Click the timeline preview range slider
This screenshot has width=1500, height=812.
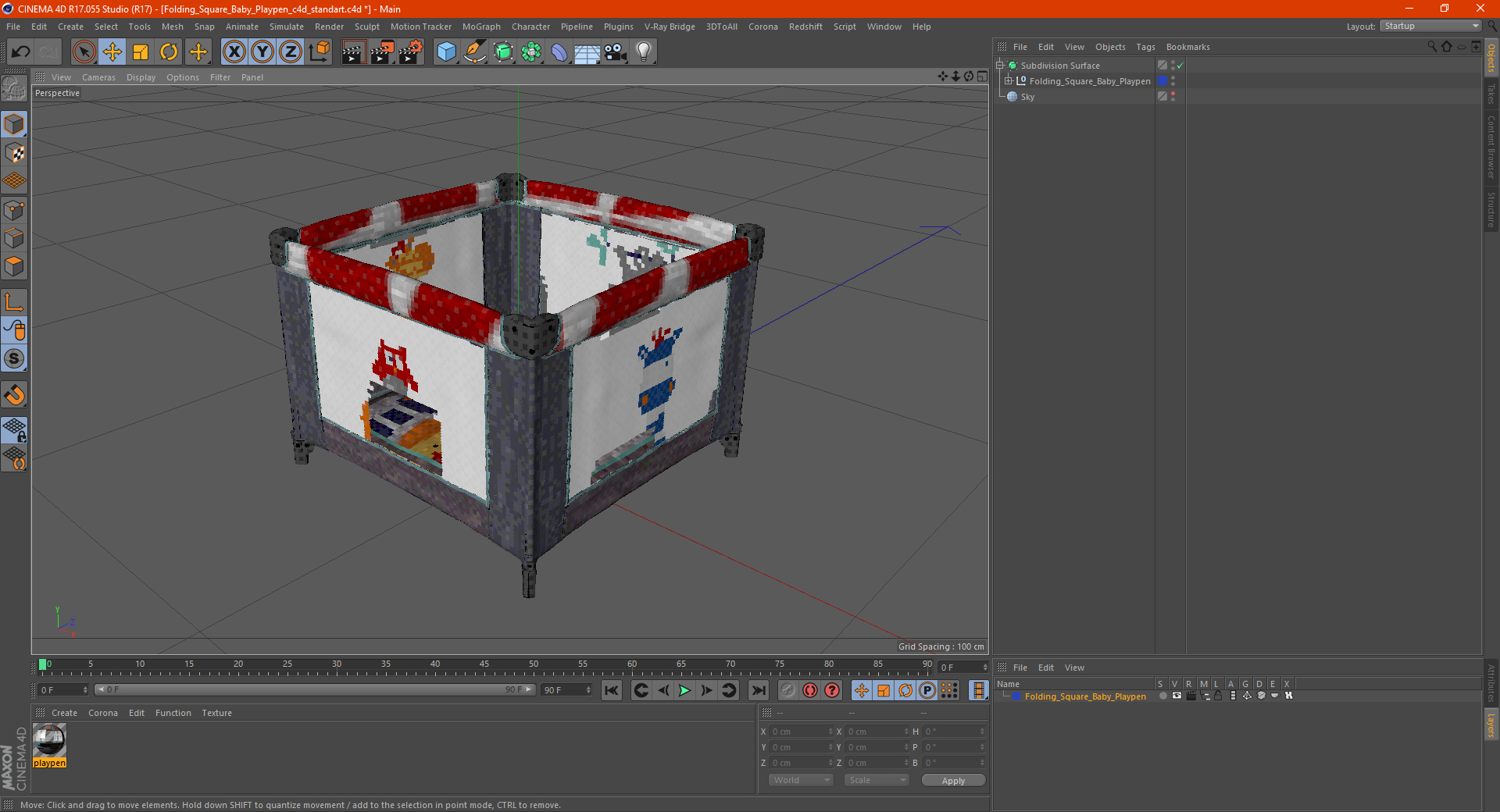(314, 689)
